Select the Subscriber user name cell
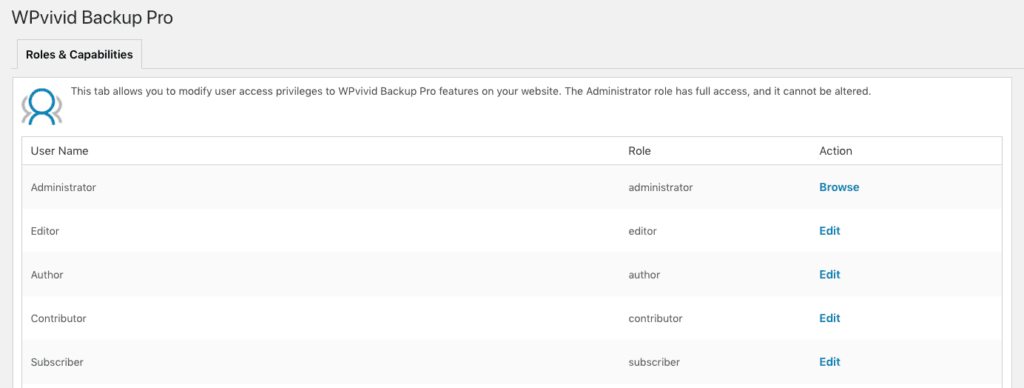 point(57,362)
